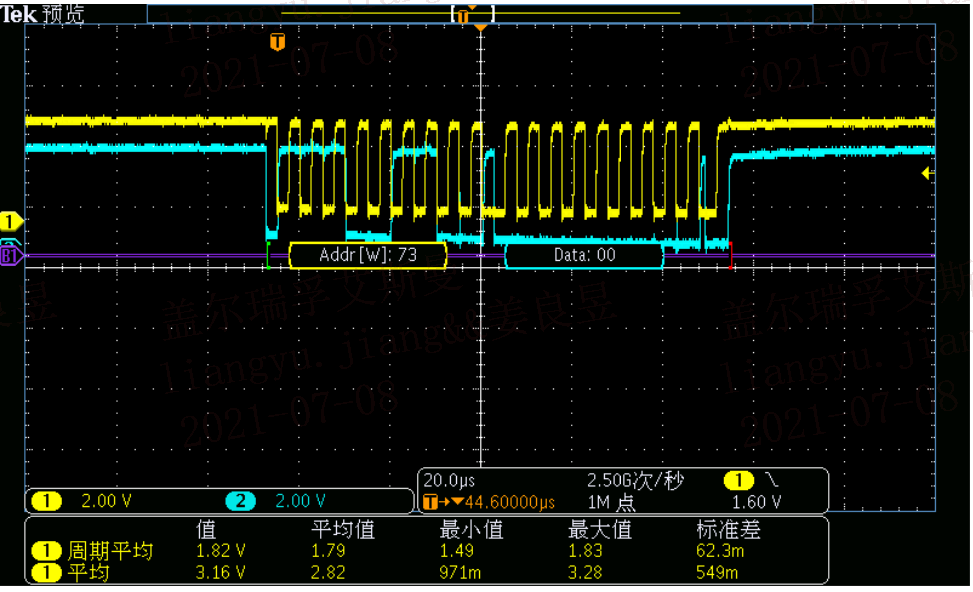Click the channel 2 scale badge 2.00 V
The height and width of the screenshot is (592, 973).
(276, 501)
